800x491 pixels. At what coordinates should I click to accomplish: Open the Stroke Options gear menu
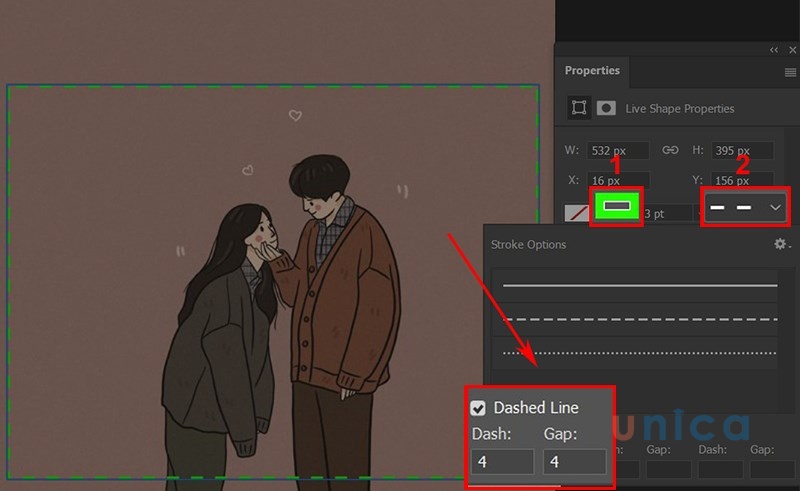tap(781, 244)
